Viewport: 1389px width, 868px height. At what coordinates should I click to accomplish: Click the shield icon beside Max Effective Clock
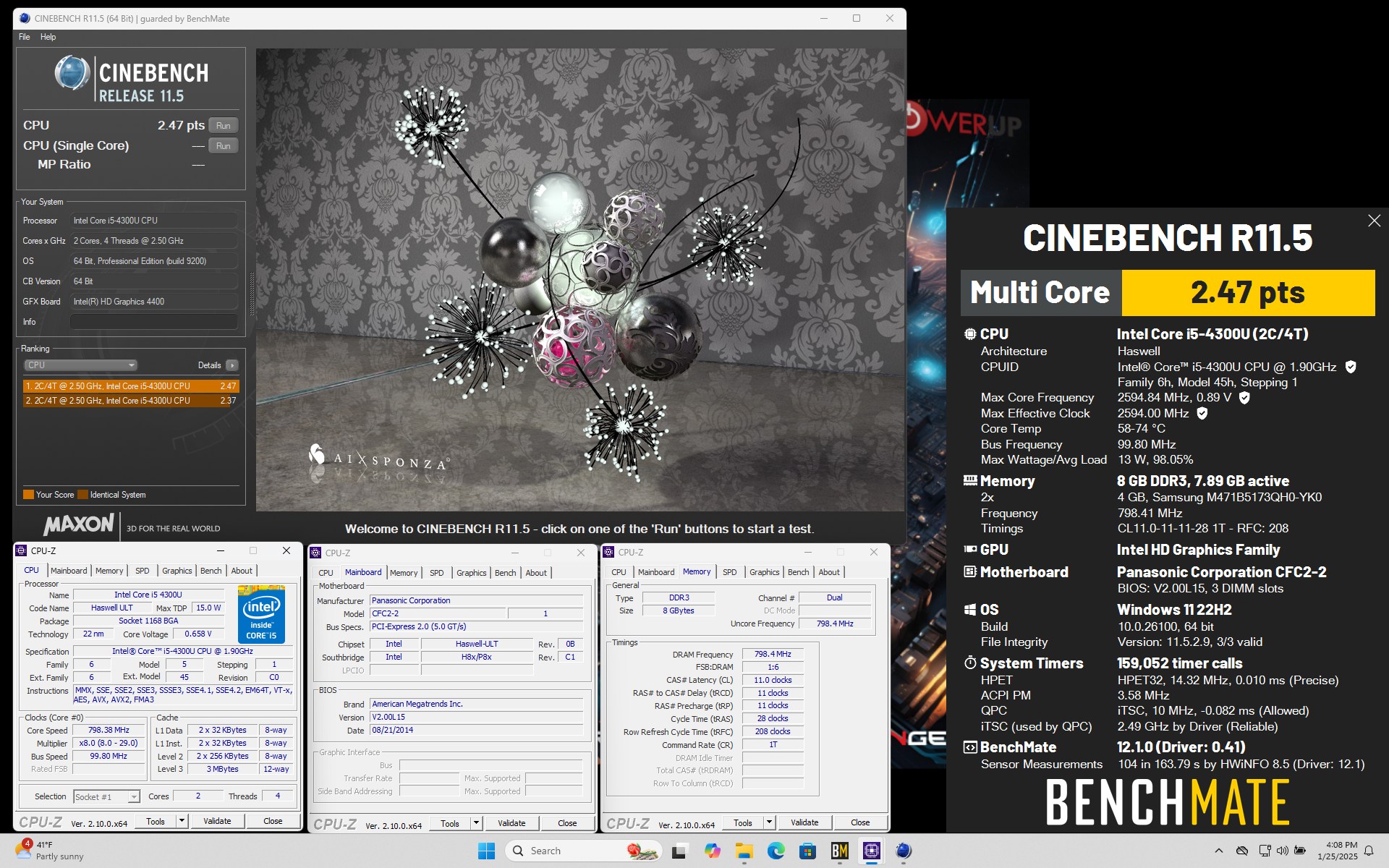(x=1202, y=413)
